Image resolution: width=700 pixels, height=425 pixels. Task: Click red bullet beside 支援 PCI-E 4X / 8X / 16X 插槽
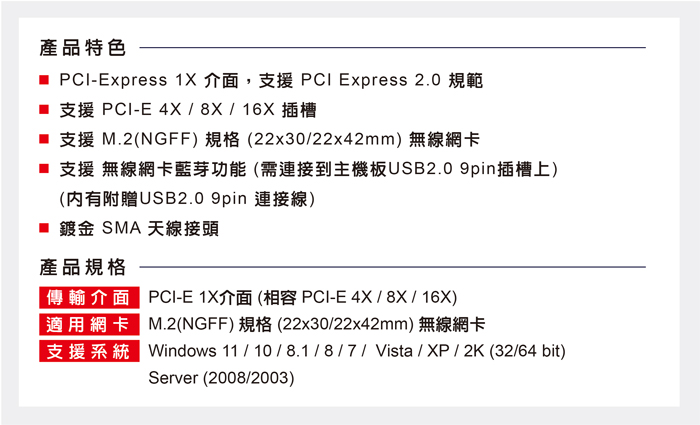(x=45, y=109)
